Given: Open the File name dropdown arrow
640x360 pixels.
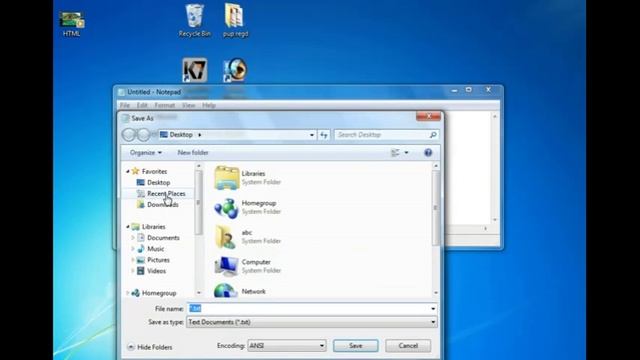Looking at the screenshot, I should 433,309.
